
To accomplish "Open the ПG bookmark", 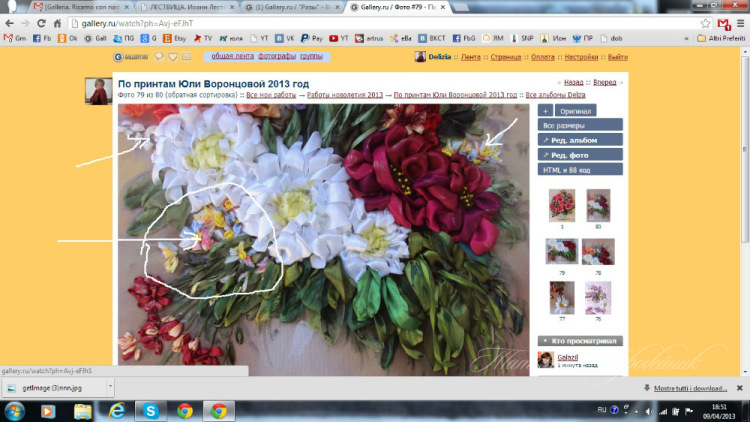I will click(x=124, y=38).
